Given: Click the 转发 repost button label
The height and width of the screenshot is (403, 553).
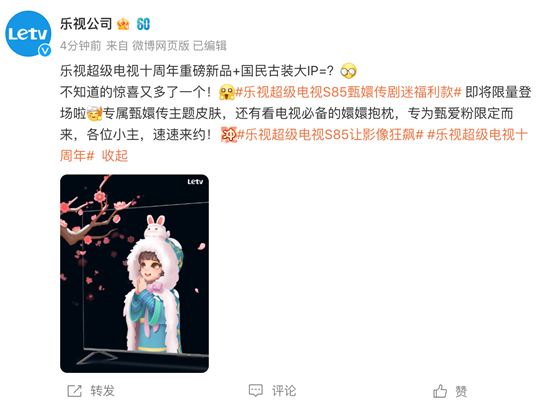Looking at the screenshot, I should (102, 391).
